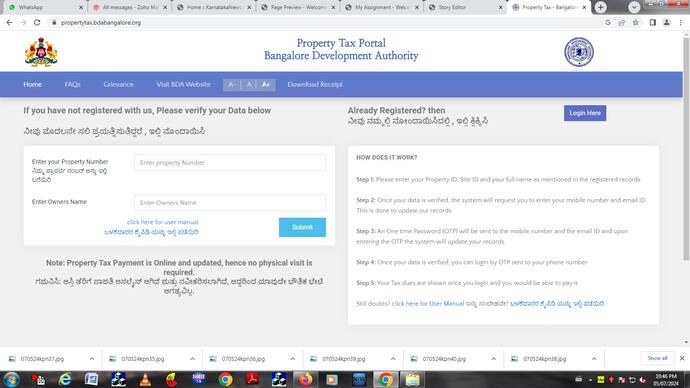Viewport: 690px width, 388px height.
Task: Increase font size with A+ button
Action: 266,84
